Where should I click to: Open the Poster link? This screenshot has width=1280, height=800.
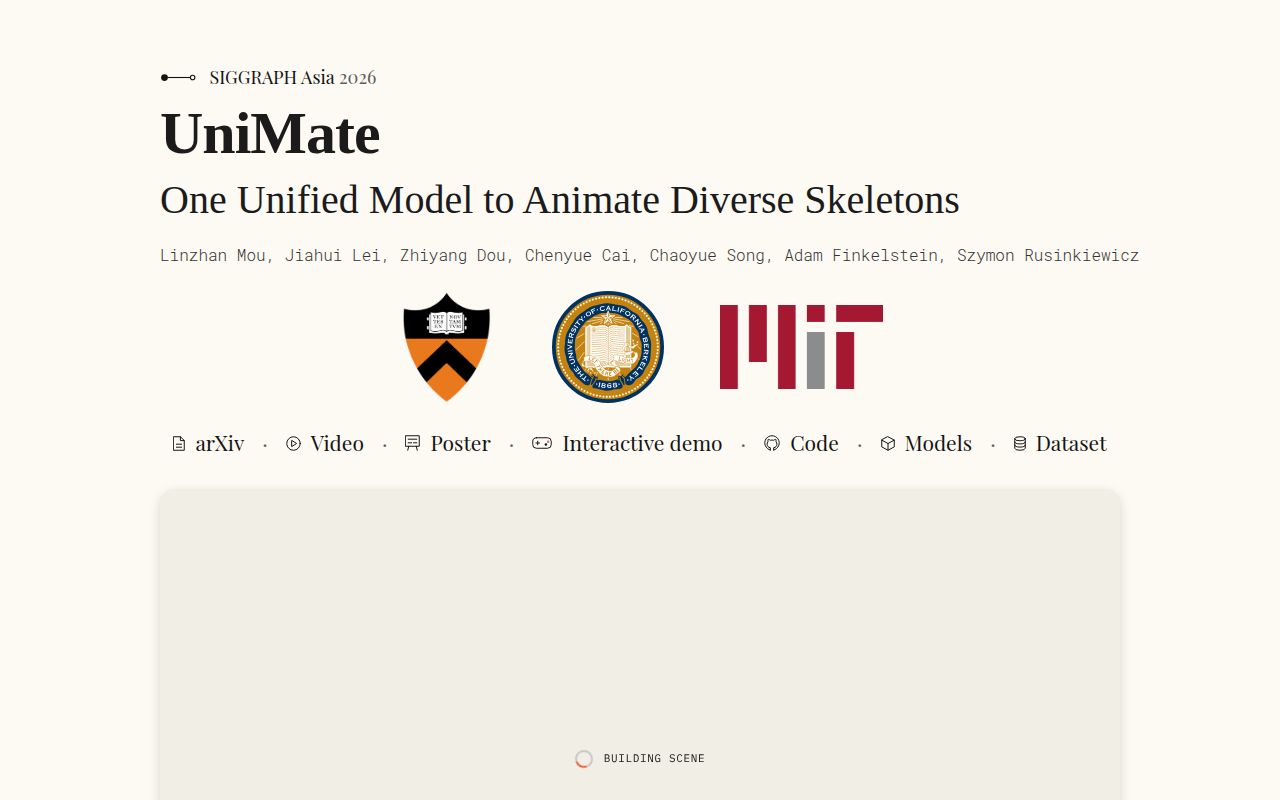coord(447,444)
